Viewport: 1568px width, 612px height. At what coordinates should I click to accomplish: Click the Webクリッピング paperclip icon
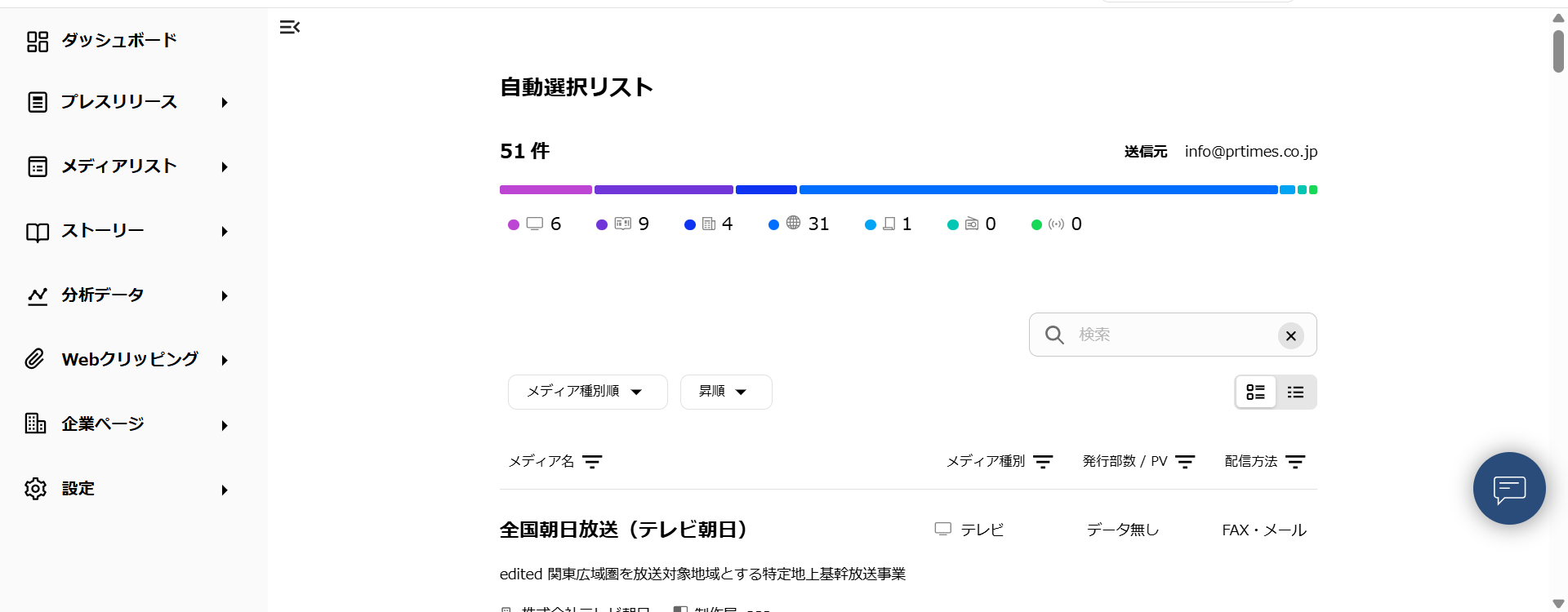pos(34,358)
